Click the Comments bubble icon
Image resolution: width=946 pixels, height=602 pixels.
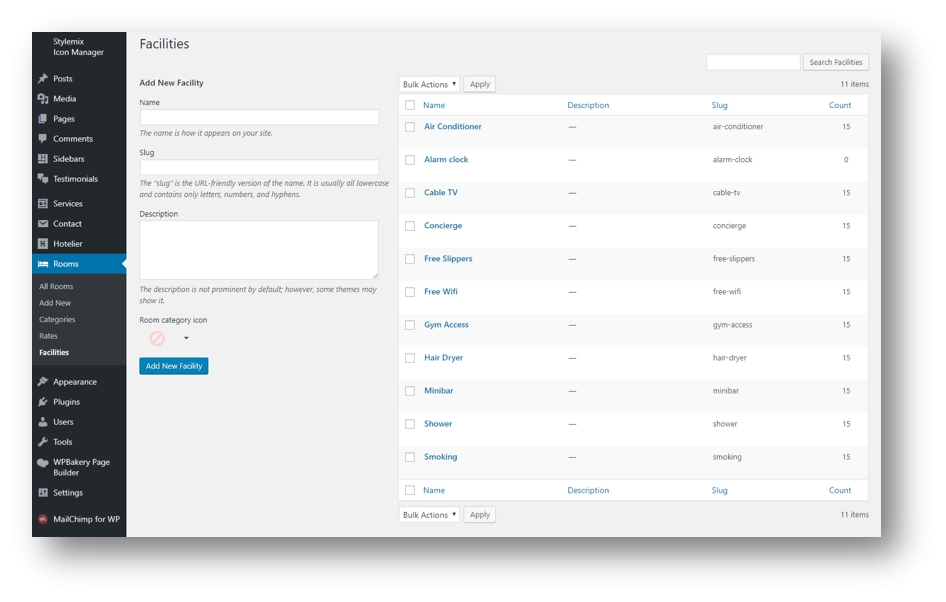coord(43,139)
